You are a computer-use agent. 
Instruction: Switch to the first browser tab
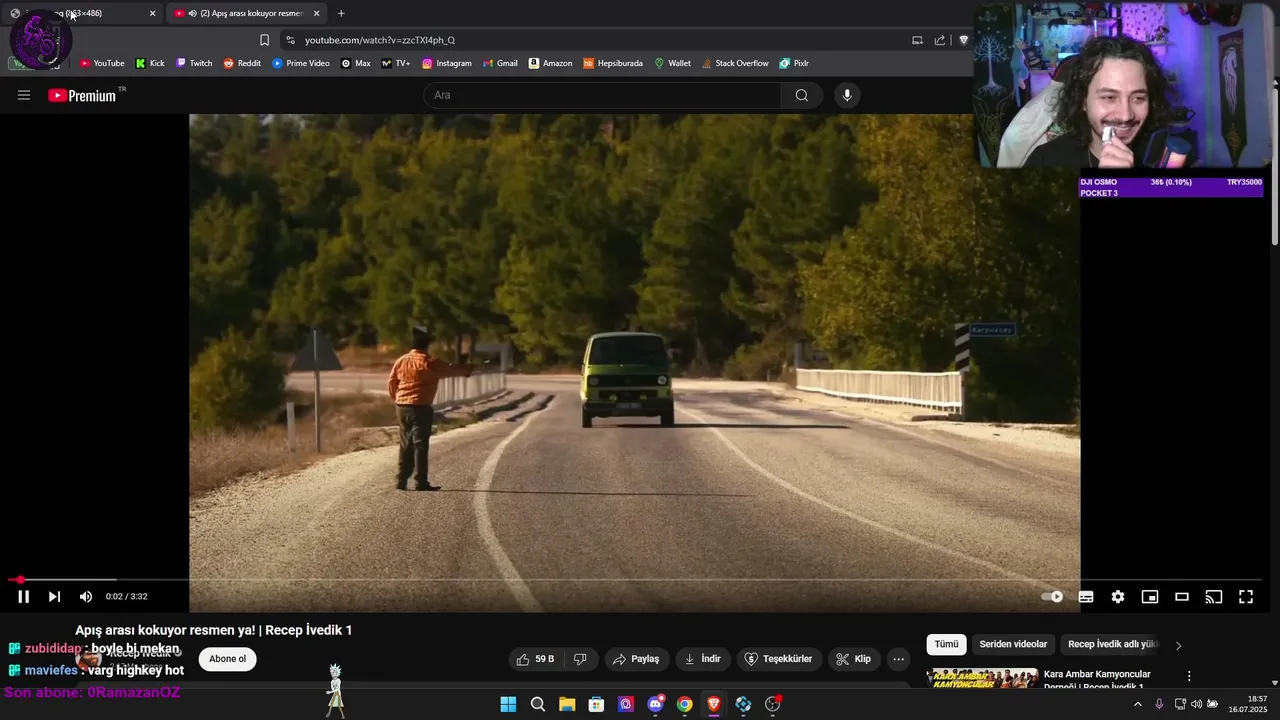(83, 13)
